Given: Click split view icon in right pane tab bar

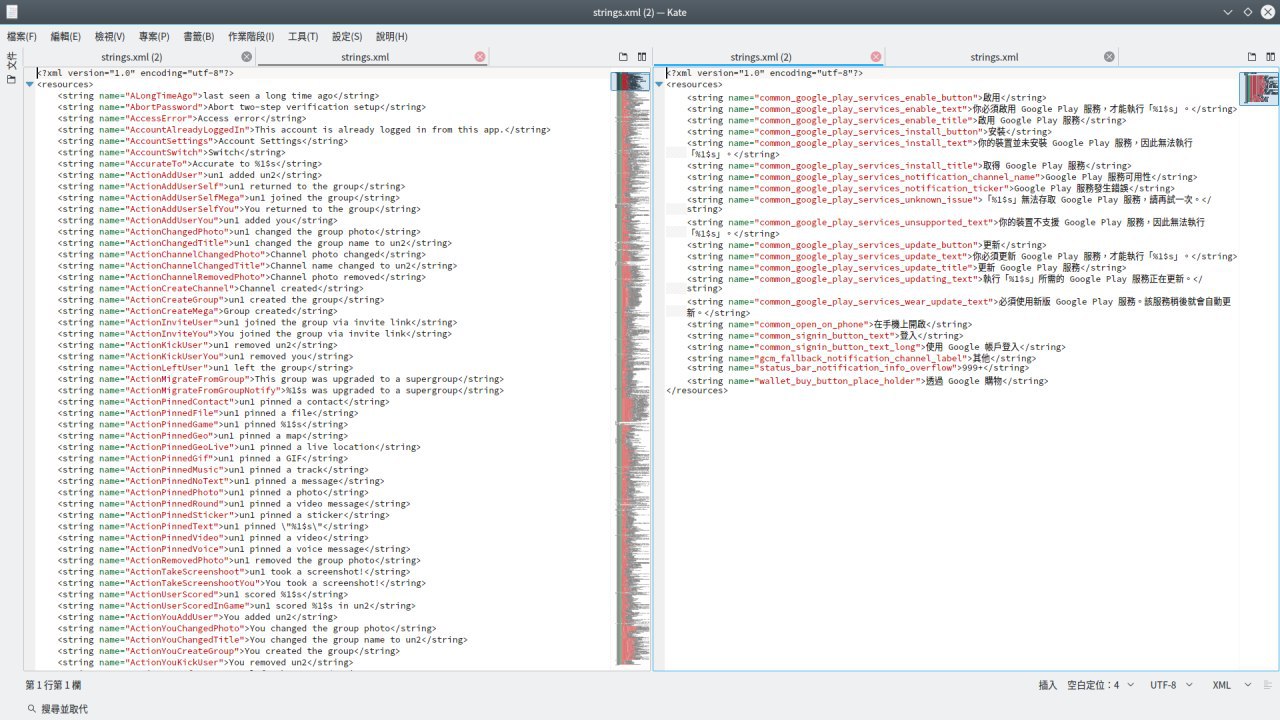Looking at the screenshot, I should point(1271,57).
